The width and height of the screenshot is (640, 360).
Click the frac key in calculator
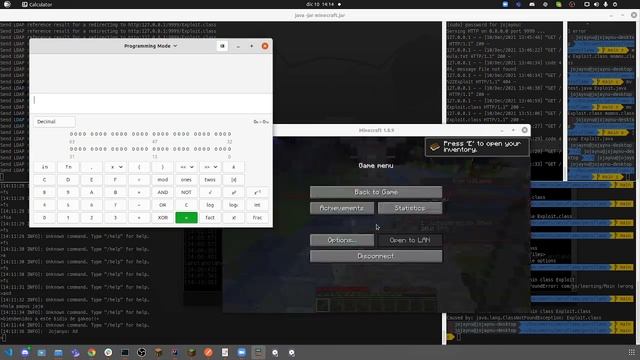tap(258, 218)
